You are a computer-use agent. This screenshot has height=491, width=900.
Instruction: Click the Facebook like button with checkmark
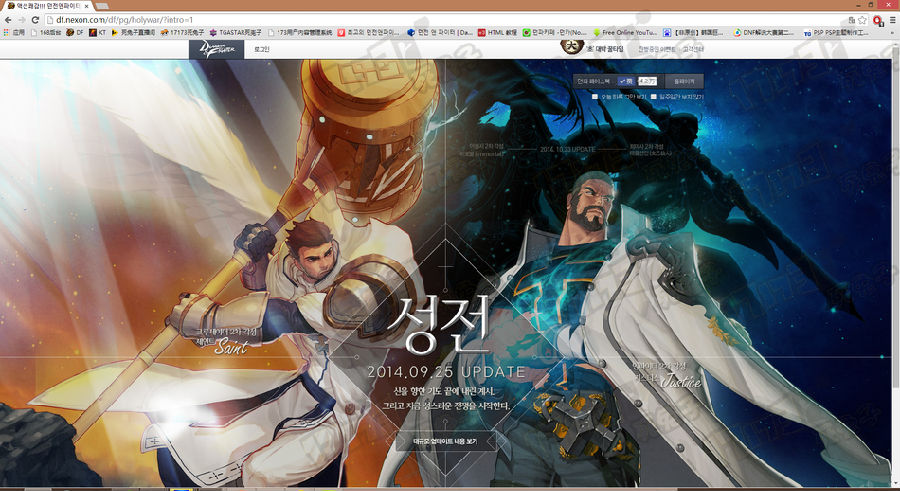tap(626, 82)
